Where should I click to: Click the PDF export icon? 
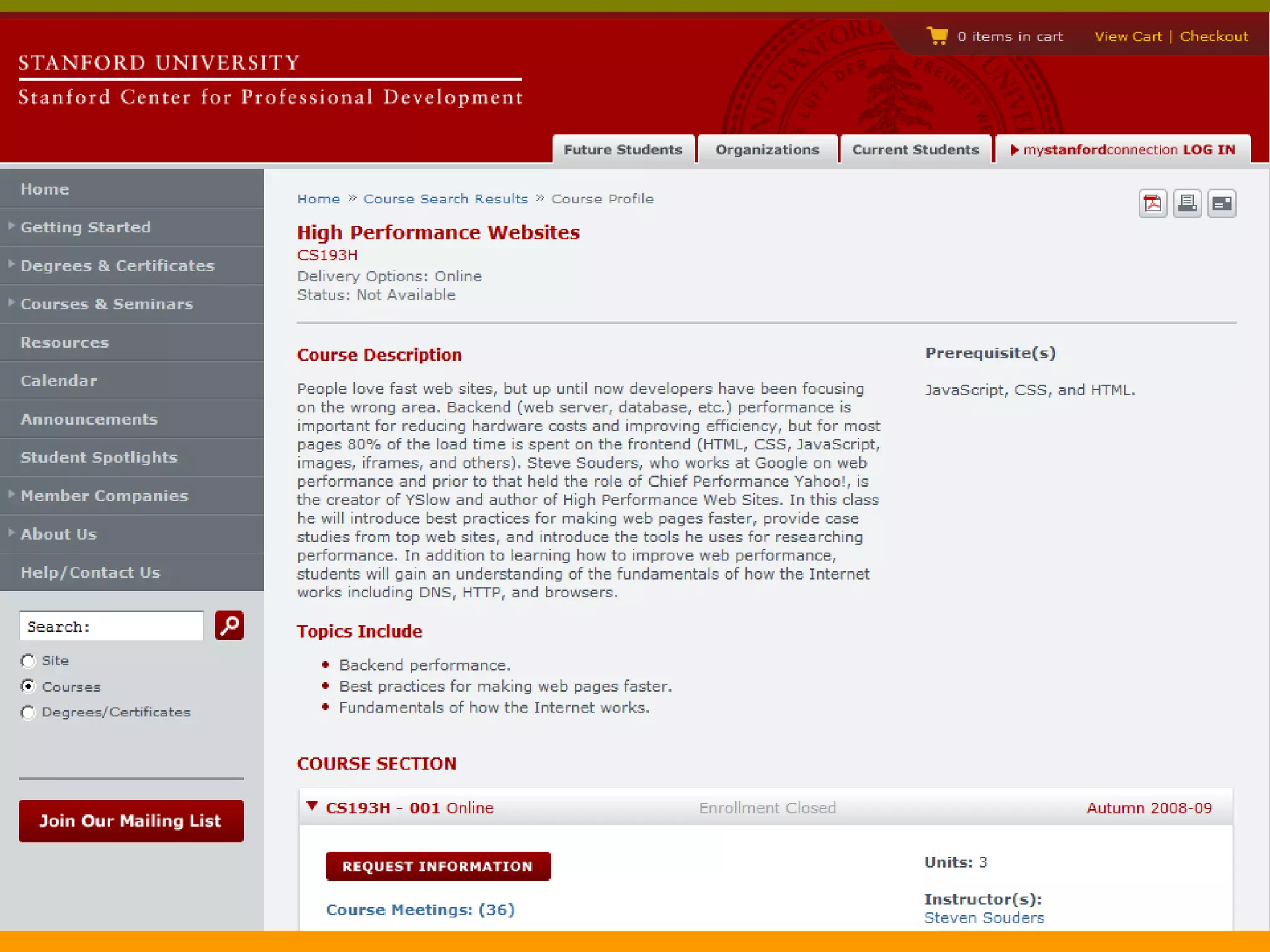tap(1153, 203)
